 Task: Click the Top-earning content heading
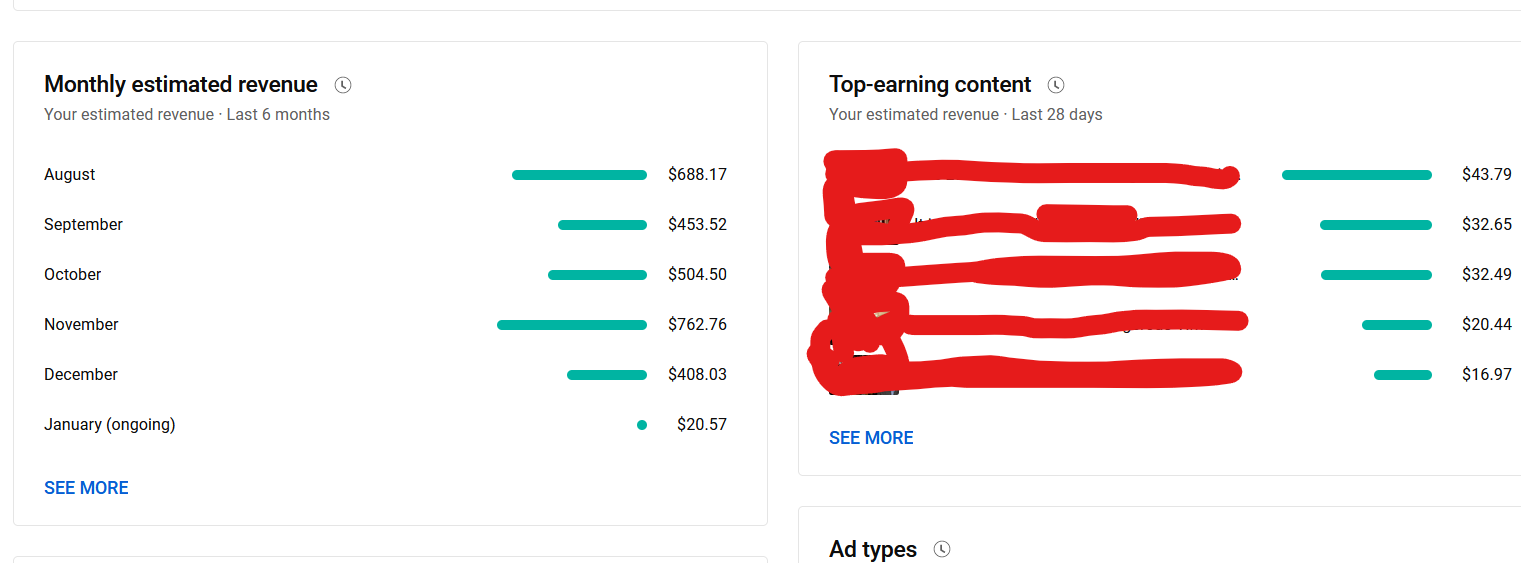click(x=930, y=85)
